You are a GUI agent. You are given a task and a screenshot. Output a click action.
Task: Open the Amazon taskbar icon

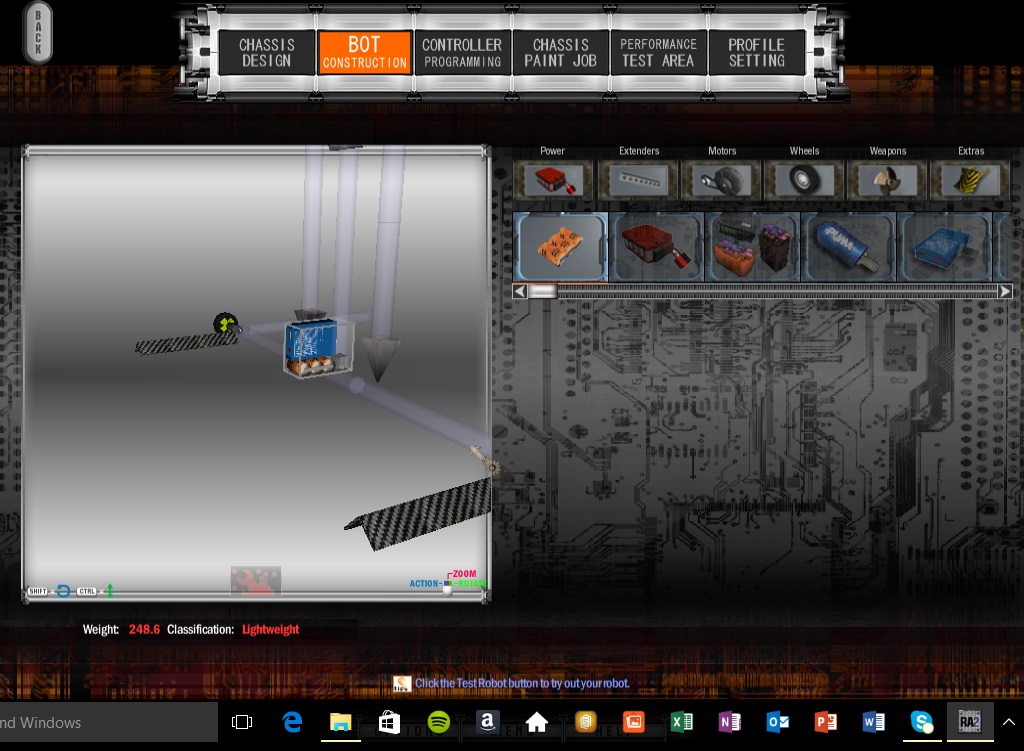(x=487, y=722)
